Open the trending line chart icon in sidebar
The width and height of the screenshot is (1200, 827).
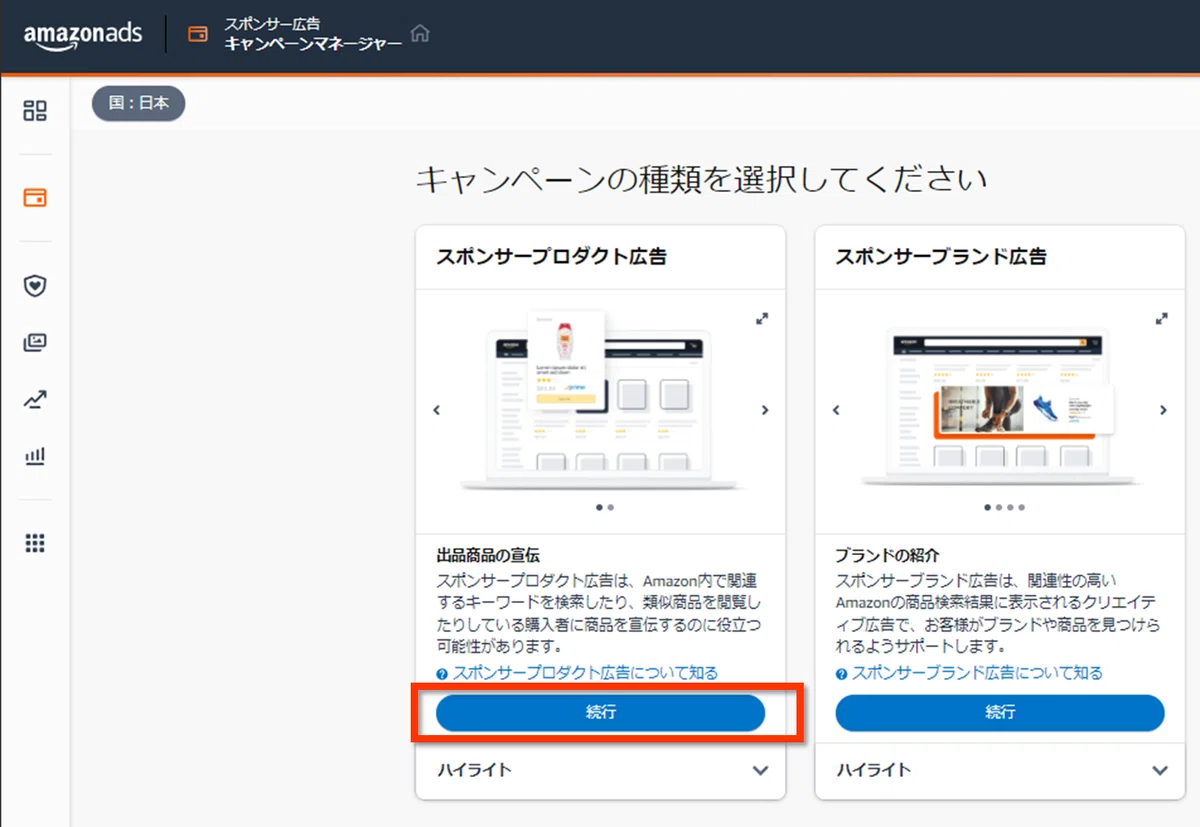point(35,400)
